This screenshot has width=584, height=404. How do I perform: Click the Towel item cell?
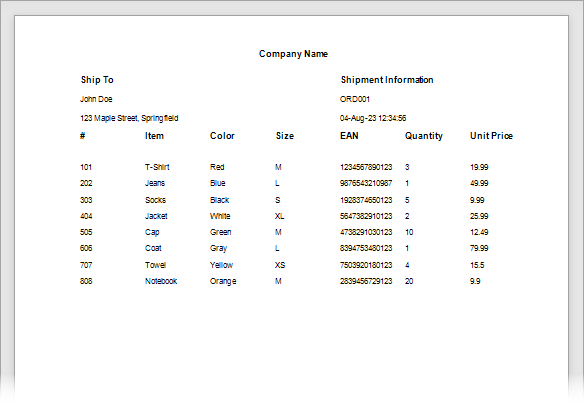(x=155, y=265)
